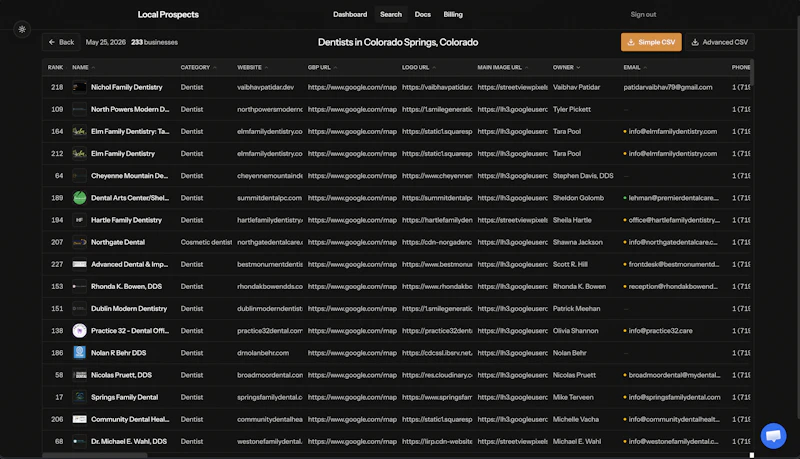The image size is (800, 459).
Task: Click Nolan R Behr DDS blue logo
Action: pyautogui.click(x=80, y=353)
